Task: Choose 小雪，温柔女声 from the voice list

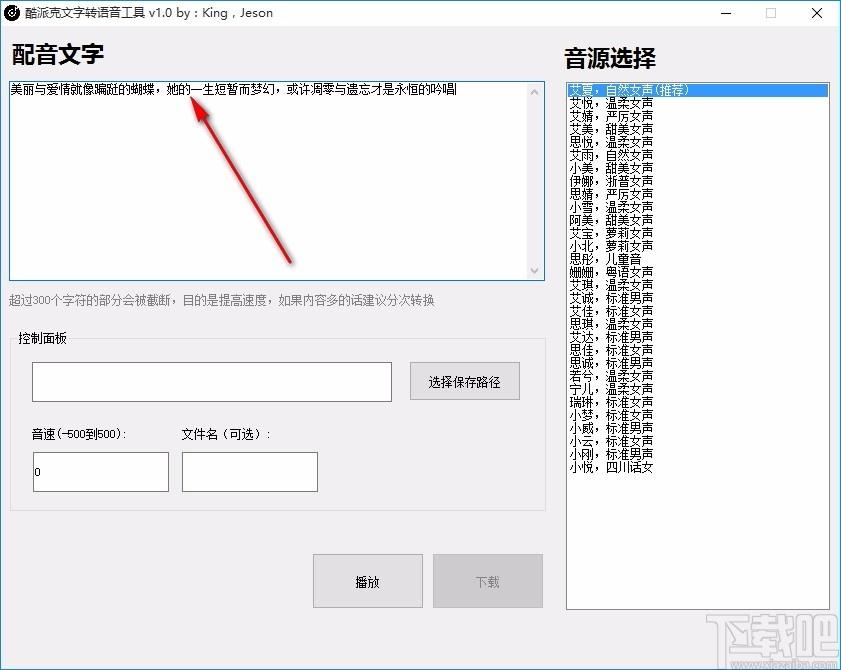Action: 697,207
